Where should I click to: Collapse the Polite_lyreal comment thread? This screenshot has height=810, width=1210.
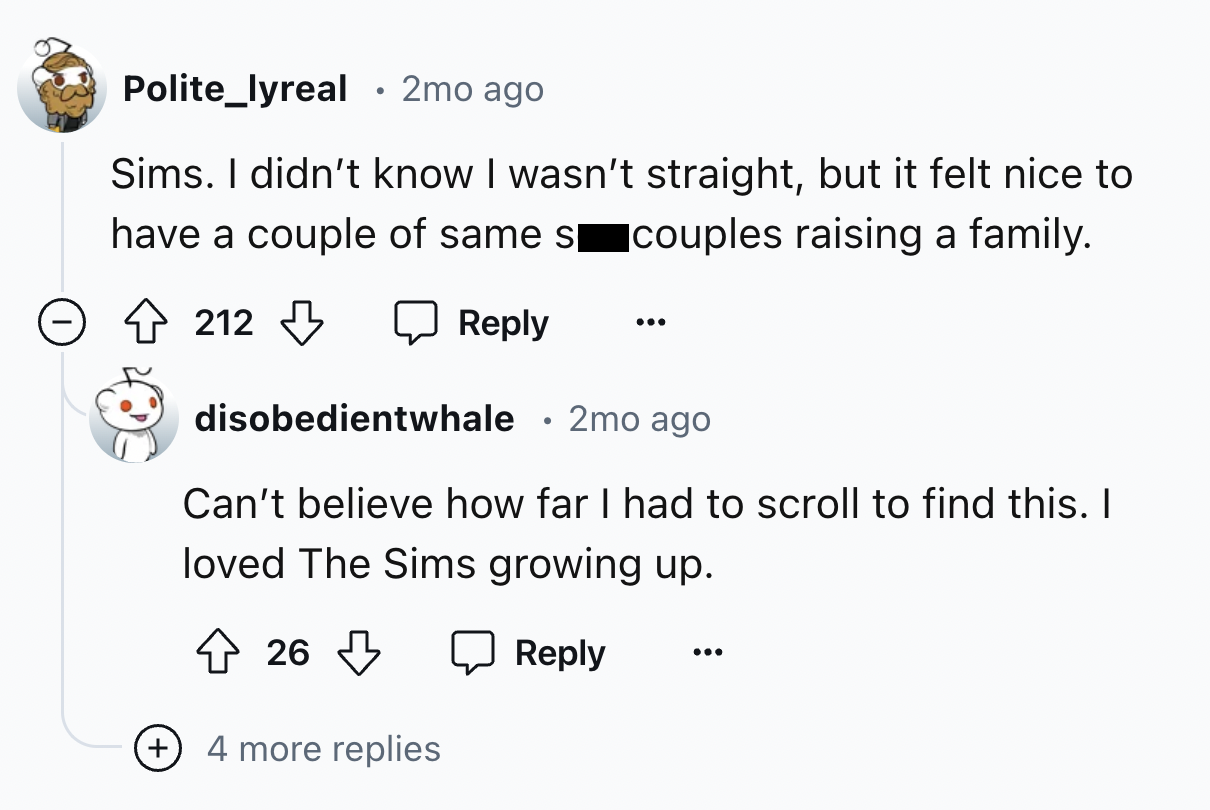pos(62,324)
